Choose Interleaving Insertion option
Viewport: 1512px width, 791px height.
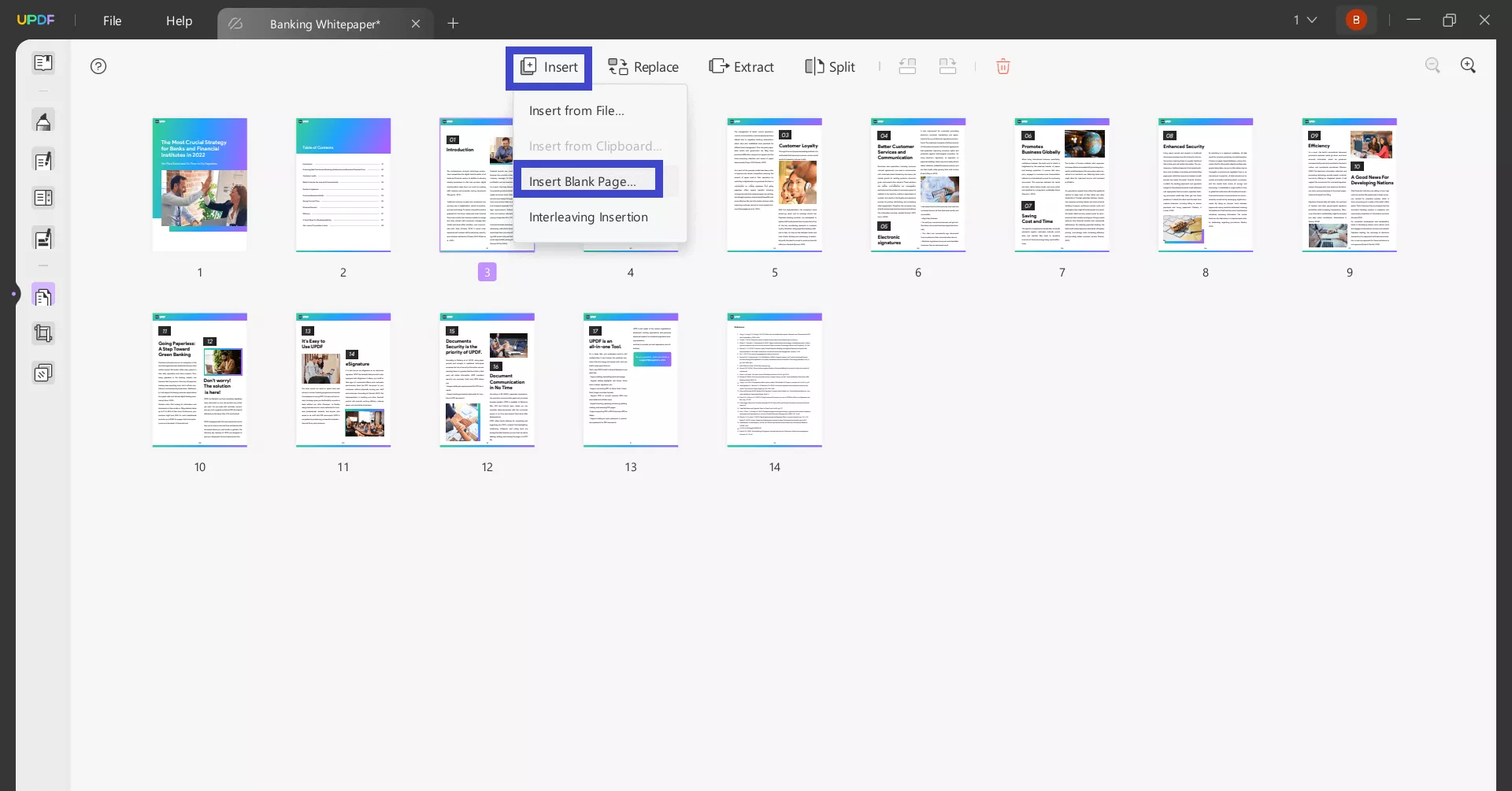[x=588, y=217]
